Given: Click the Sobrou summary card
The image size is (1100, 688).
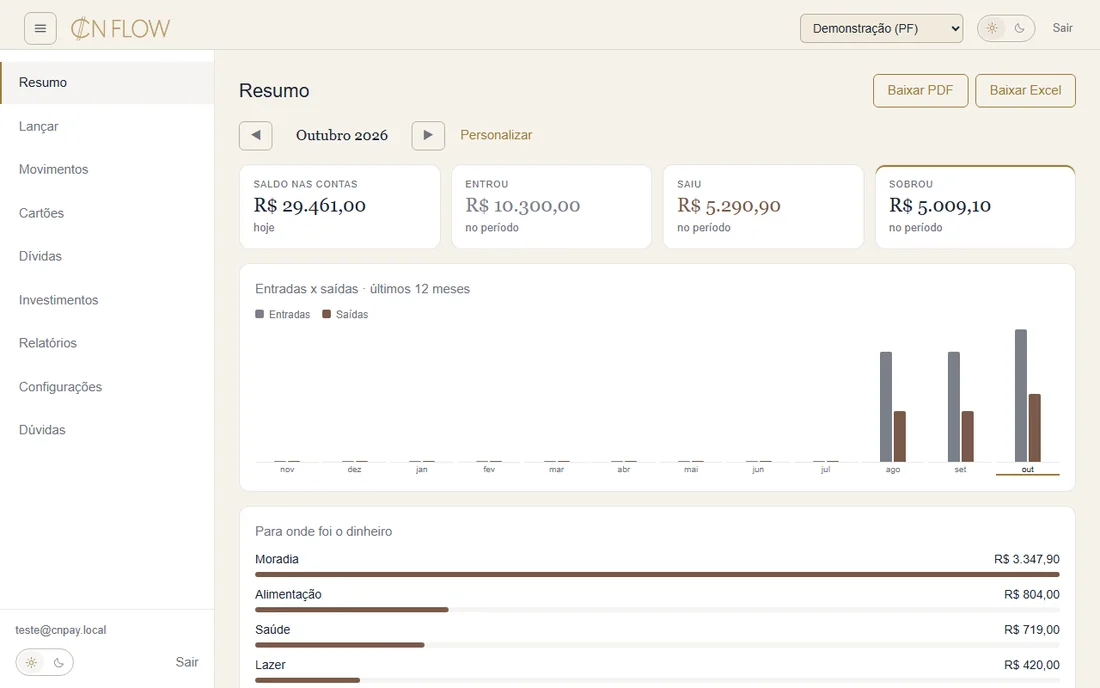Looking at the screenshot, I should tap(975, 207).
